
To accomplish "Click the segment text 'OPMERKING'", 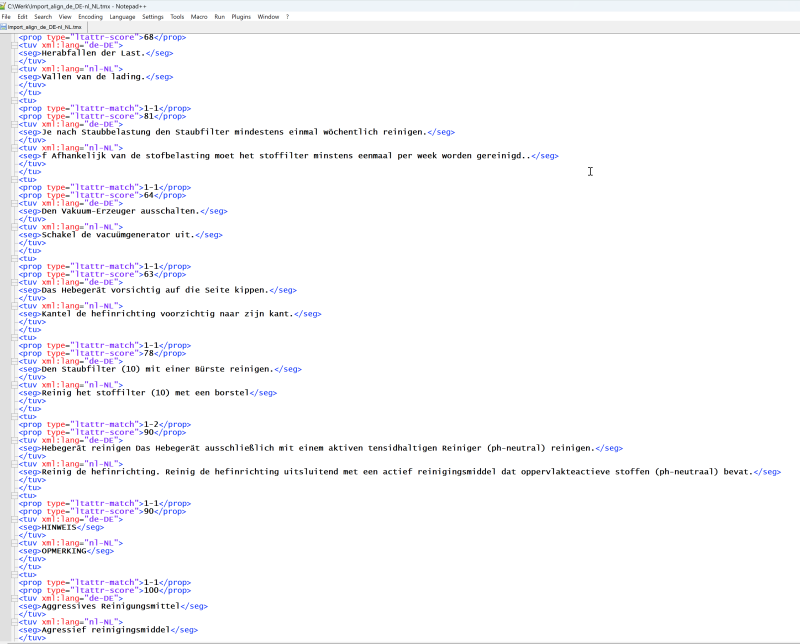I will [64, 551].
